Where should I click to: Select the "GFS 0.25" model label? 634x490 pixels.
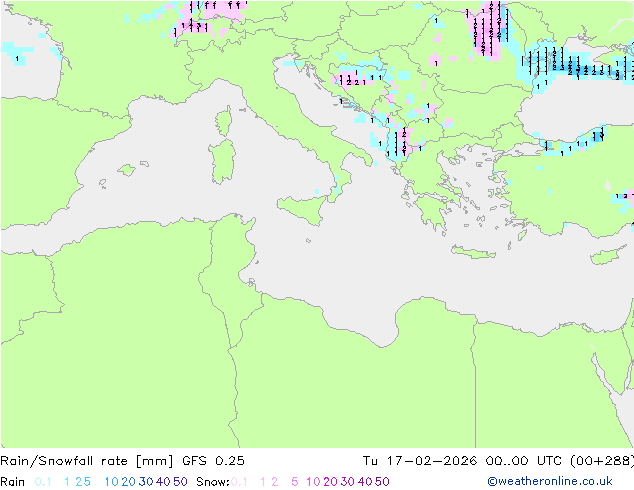(x=213, y=461)
